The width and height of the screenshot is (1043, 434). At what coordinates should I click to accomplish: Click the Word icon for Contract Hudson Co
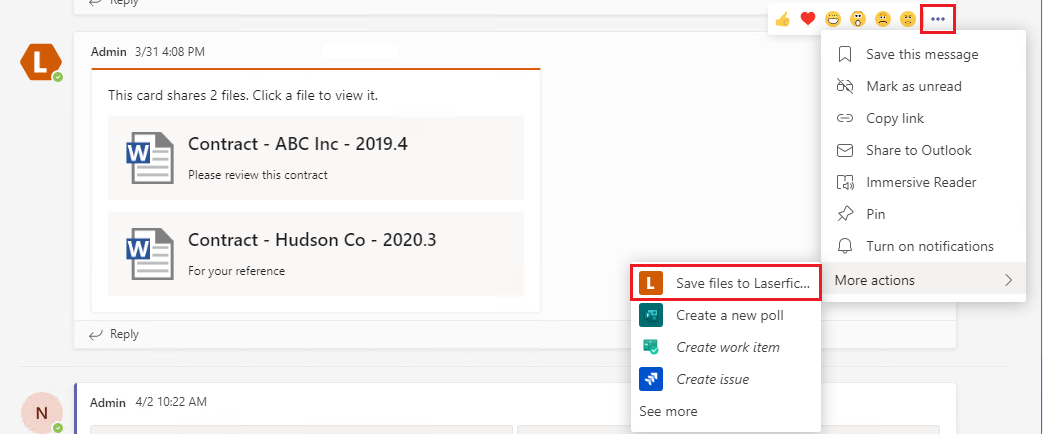coord(149,253)
